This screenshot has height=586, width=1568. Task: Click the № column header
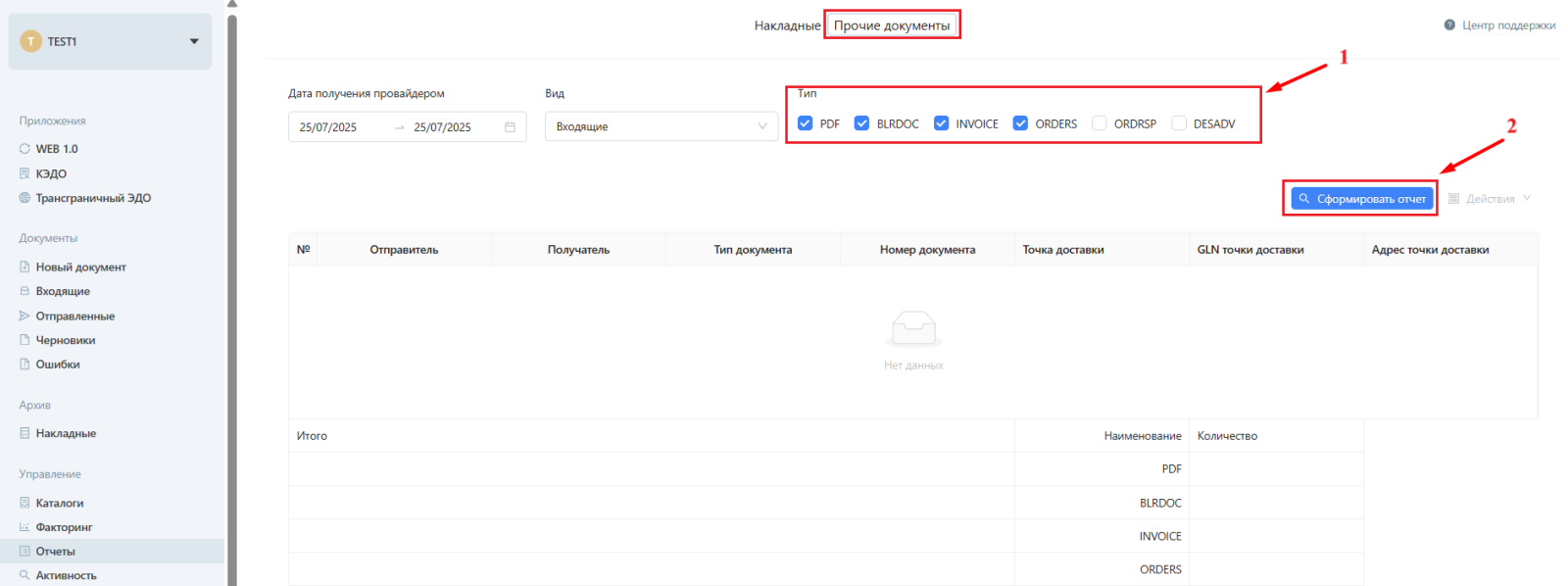pyautogui.click(x=303, y=250)
